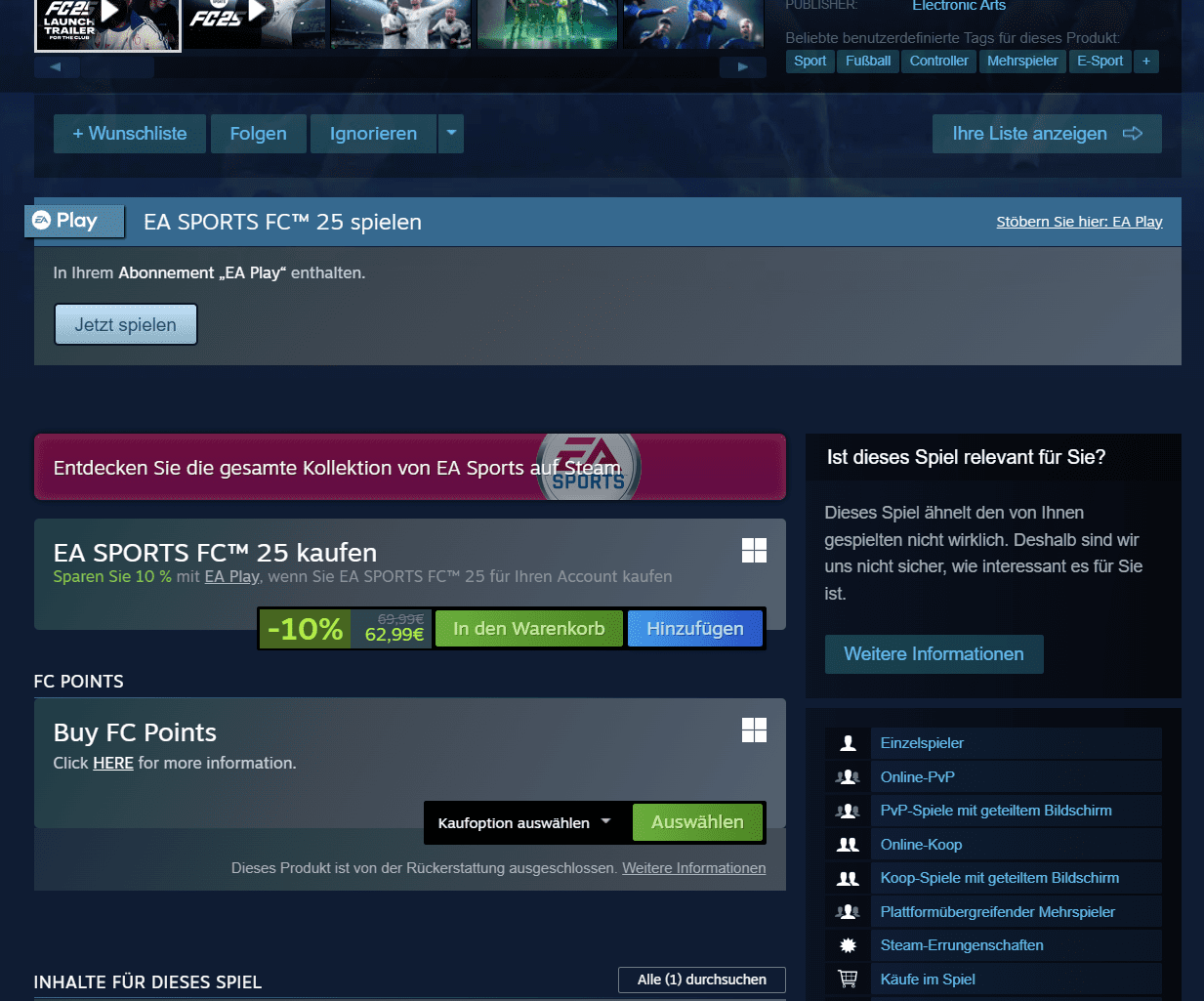This screenshot has width=1204, height=1001.
Task: Select the Controller tag
Action: tap(938, 61)
